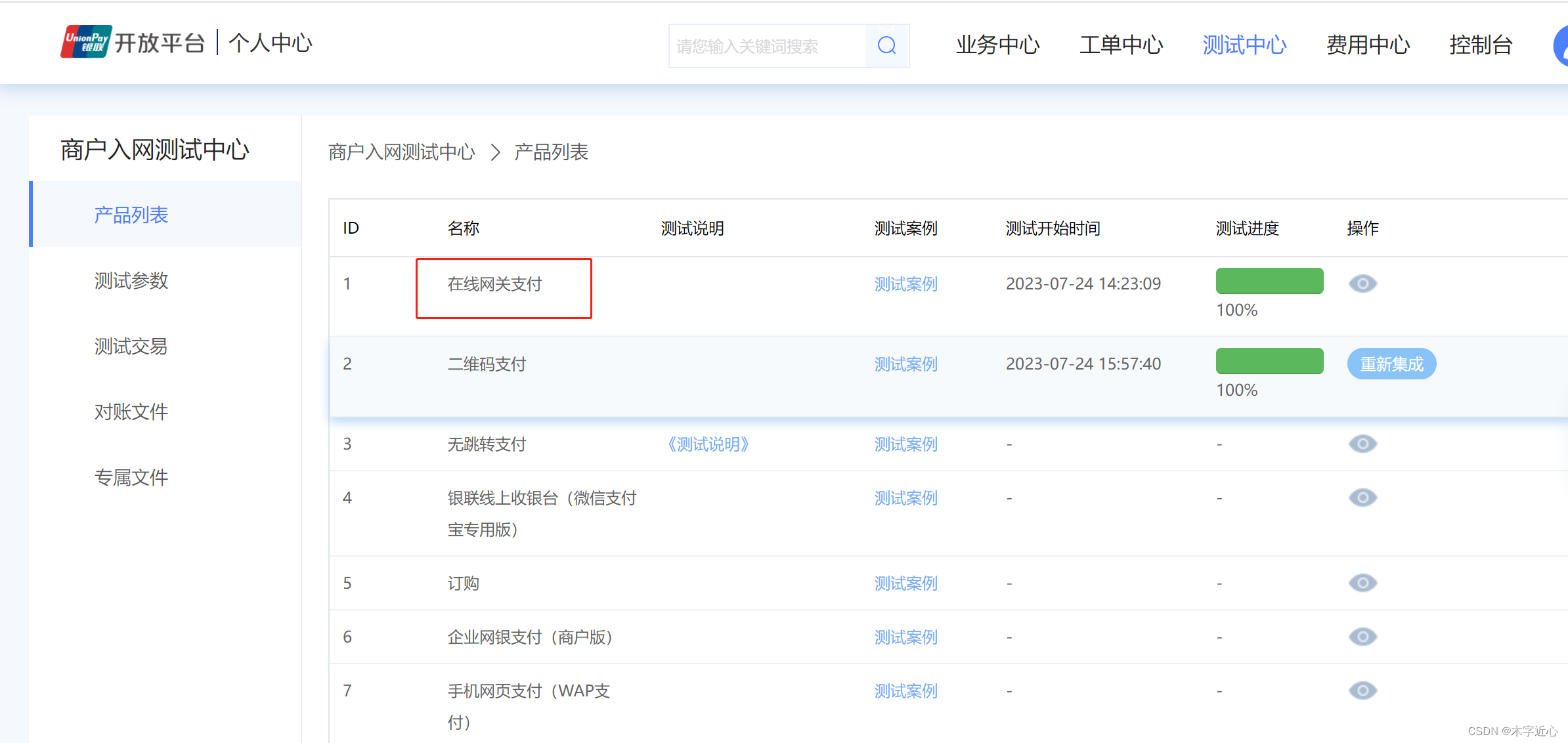Click eye icon for 无跳转支付 row

pyautogui.click(x=1362, y=444)
